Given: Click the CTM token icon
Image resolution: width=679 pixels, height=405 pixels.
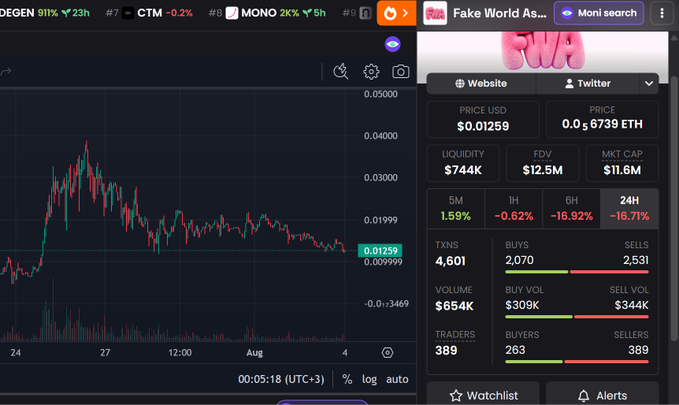Looking at the screenshot, I should click(128, 13).
